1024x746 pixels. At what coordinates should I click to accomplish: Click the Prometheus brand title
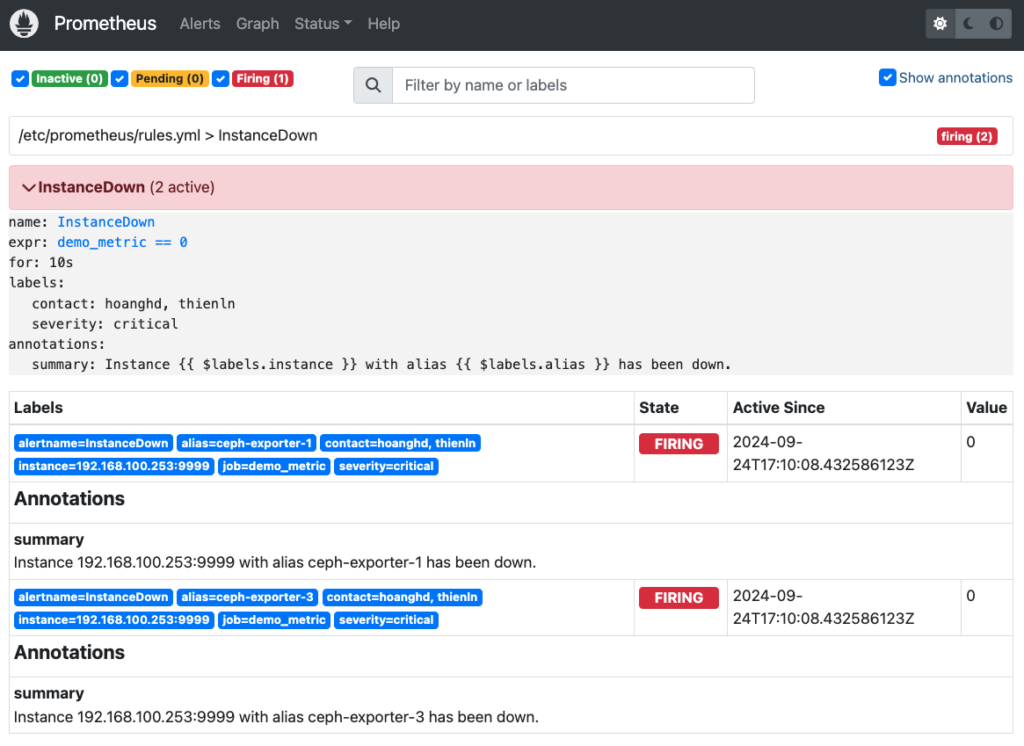tap(105, 24)
